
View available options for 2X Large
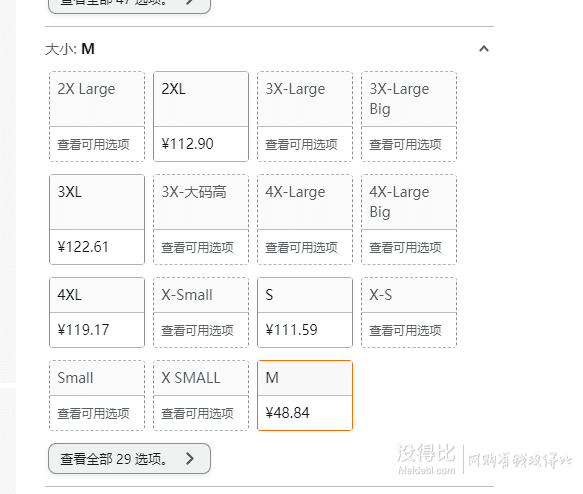click(x=97, y=116)
